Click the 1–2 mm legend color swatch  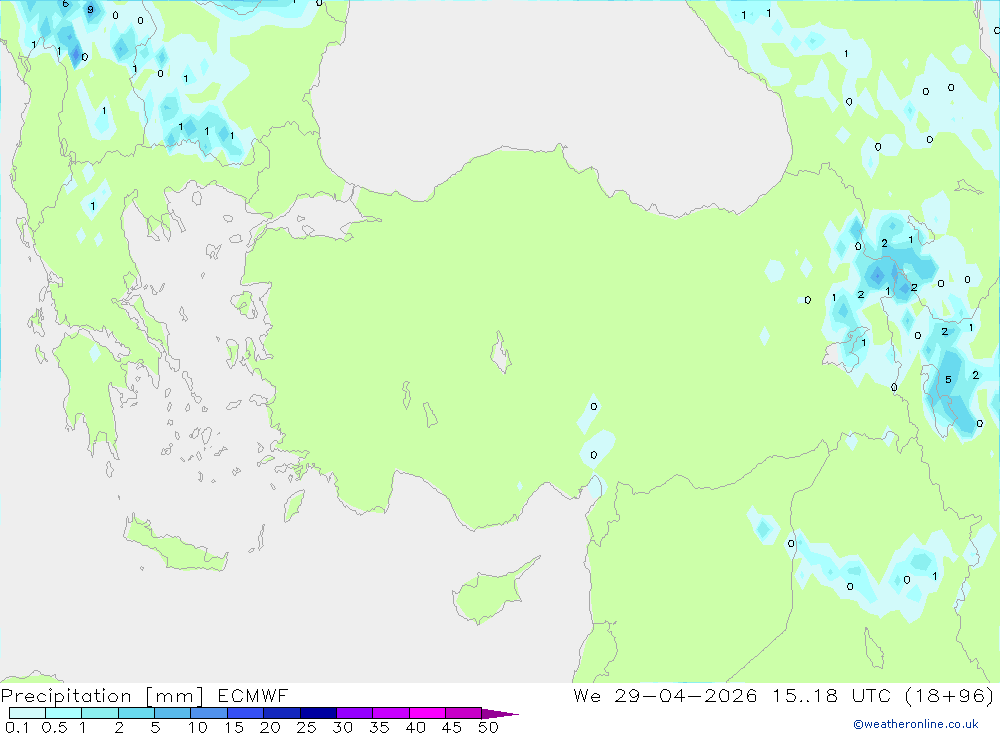click(x=99, y=713)
